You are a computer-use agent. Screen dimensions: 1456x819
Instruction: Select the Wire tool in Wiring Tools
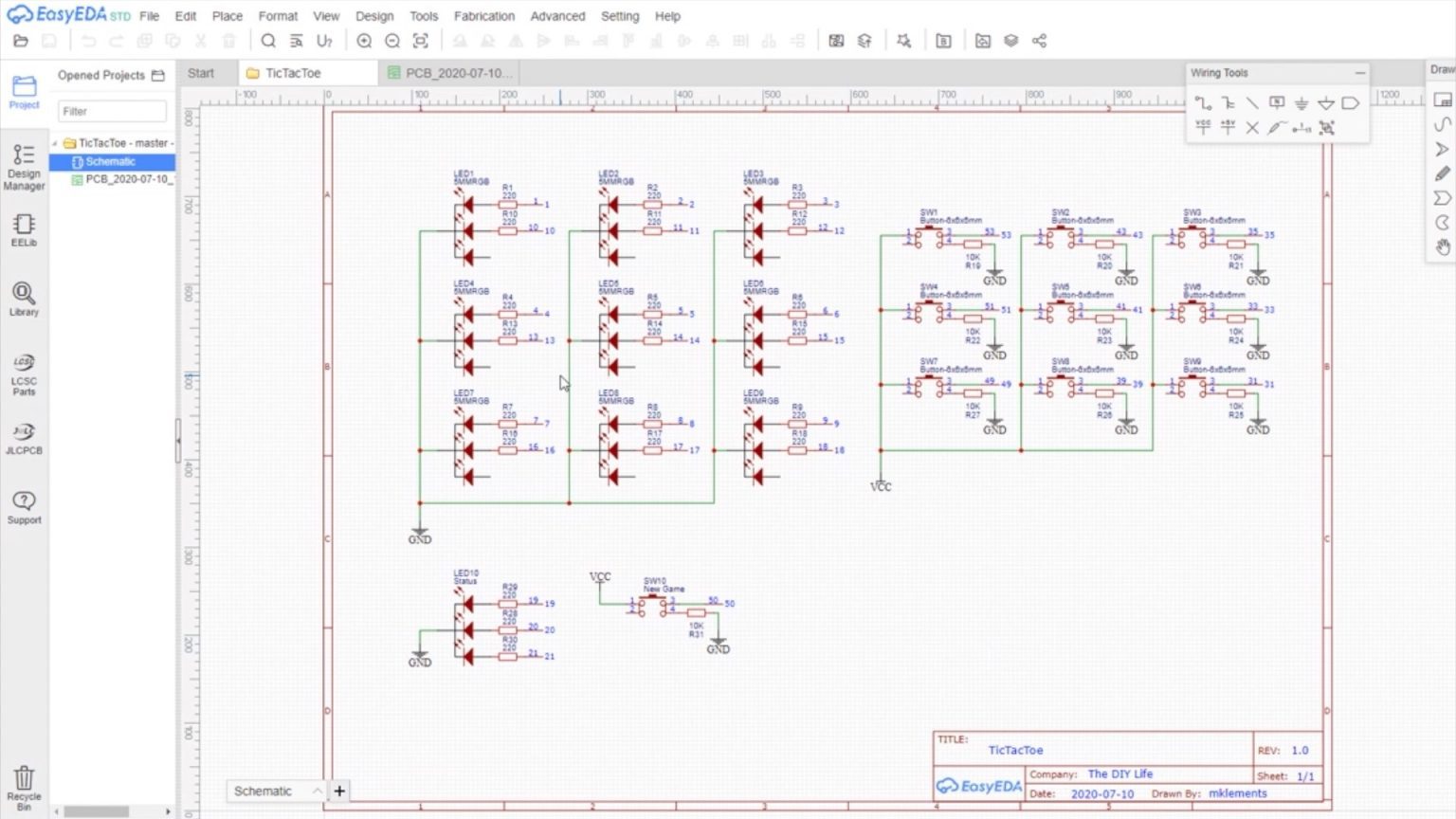click(x=1204, y=102)
